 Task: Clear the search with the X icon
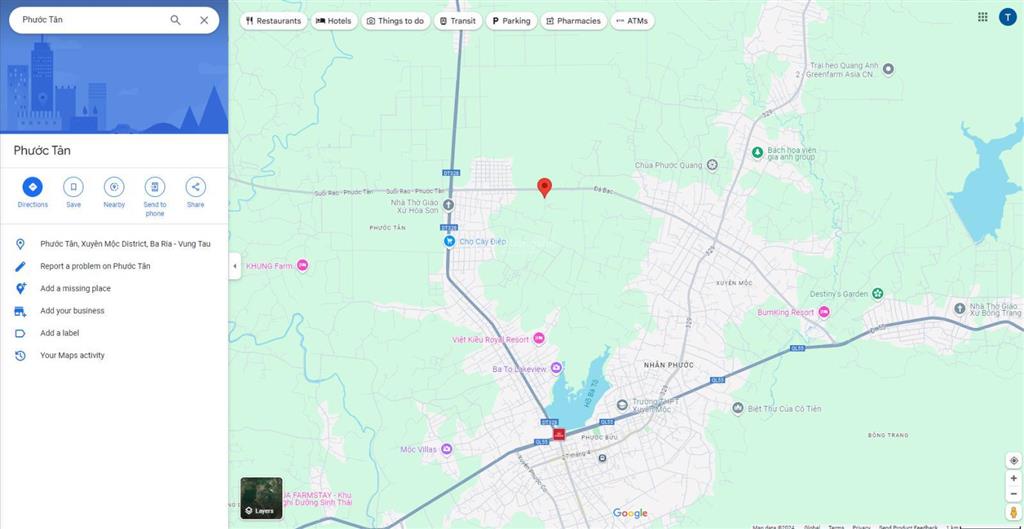[x=204, y=20]
